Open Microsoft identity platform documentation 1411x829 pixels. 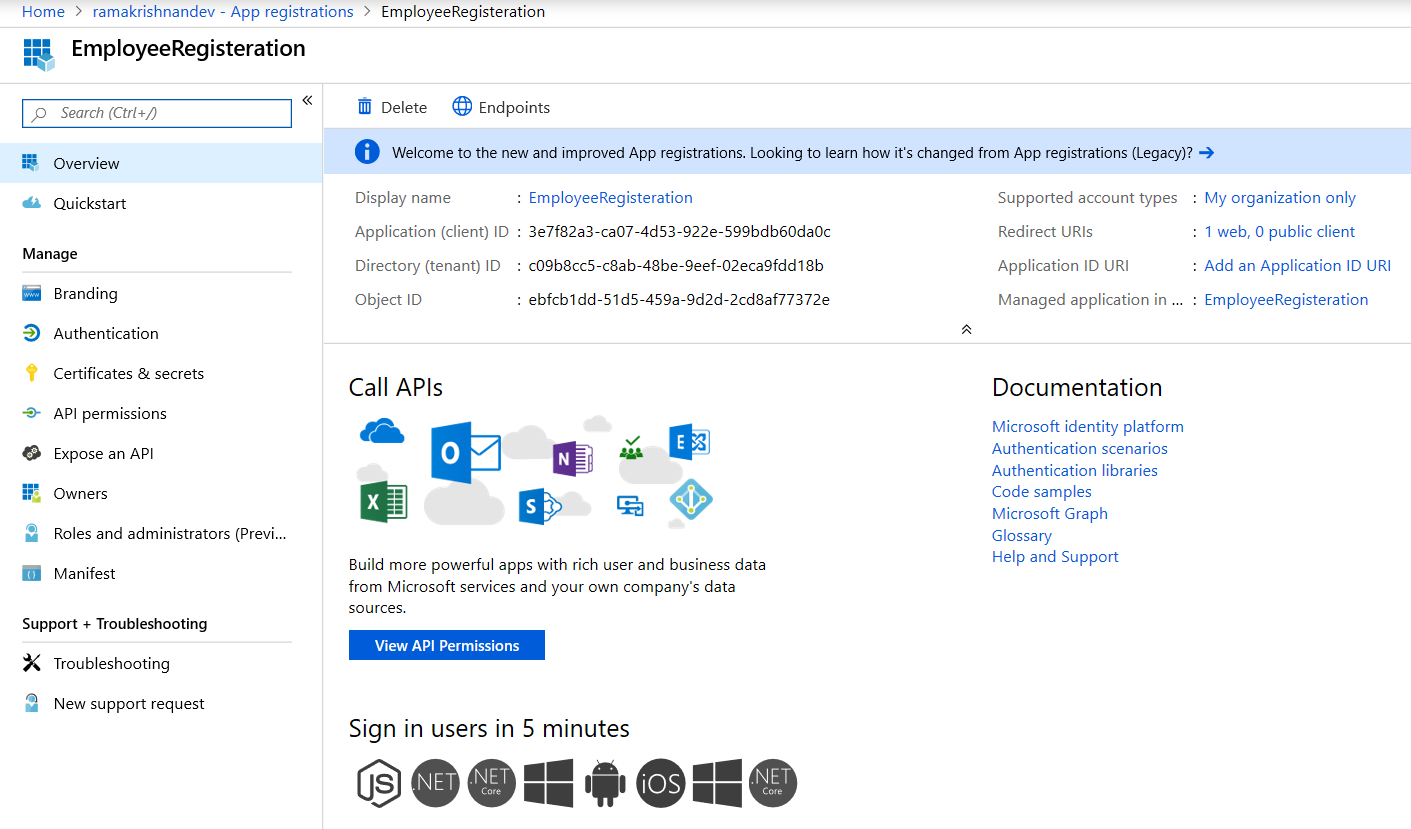[x=1088, y=426]
